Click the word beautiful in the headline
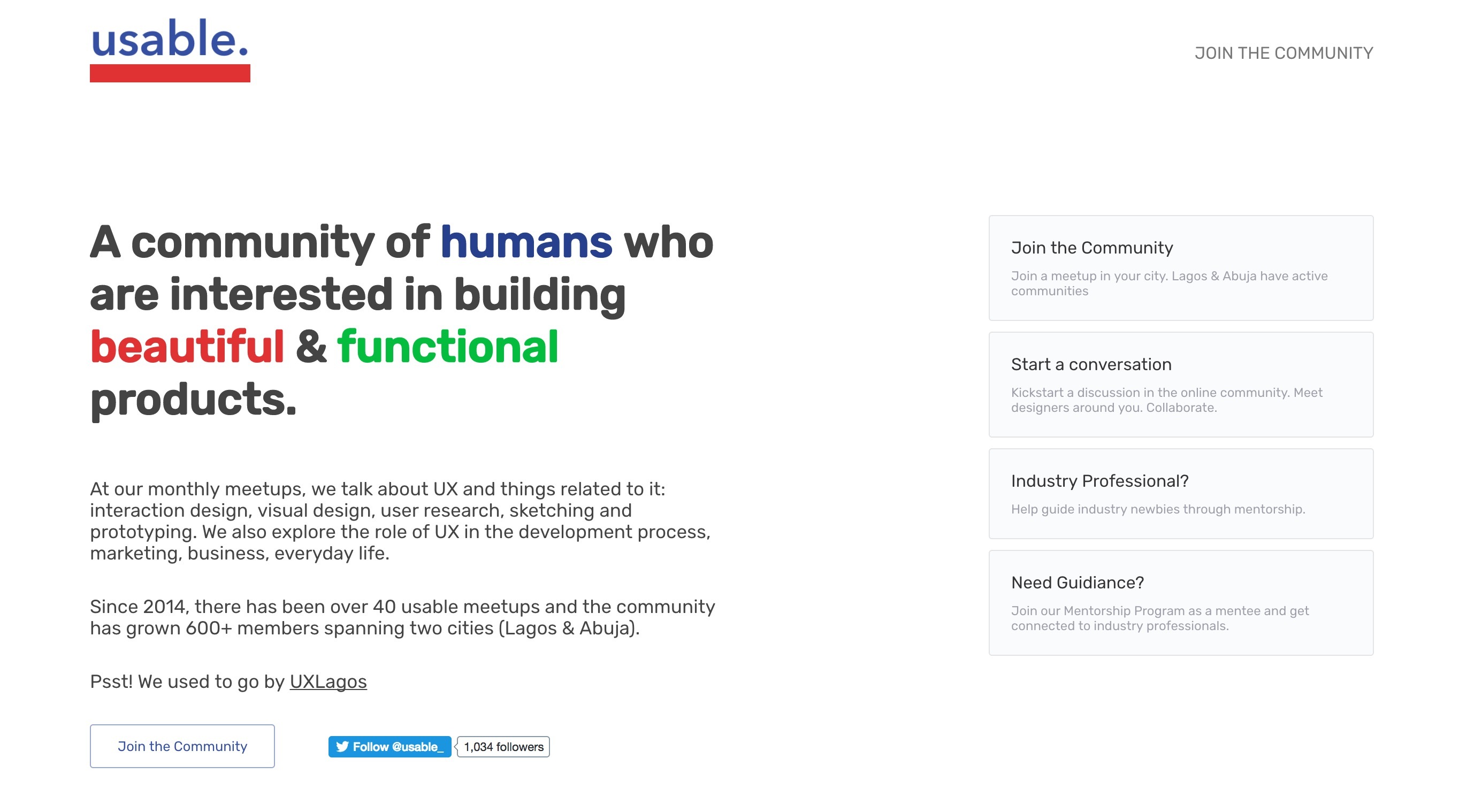Image resolution: width=1482 pixels, height=812 pixels. pos(186,346)
